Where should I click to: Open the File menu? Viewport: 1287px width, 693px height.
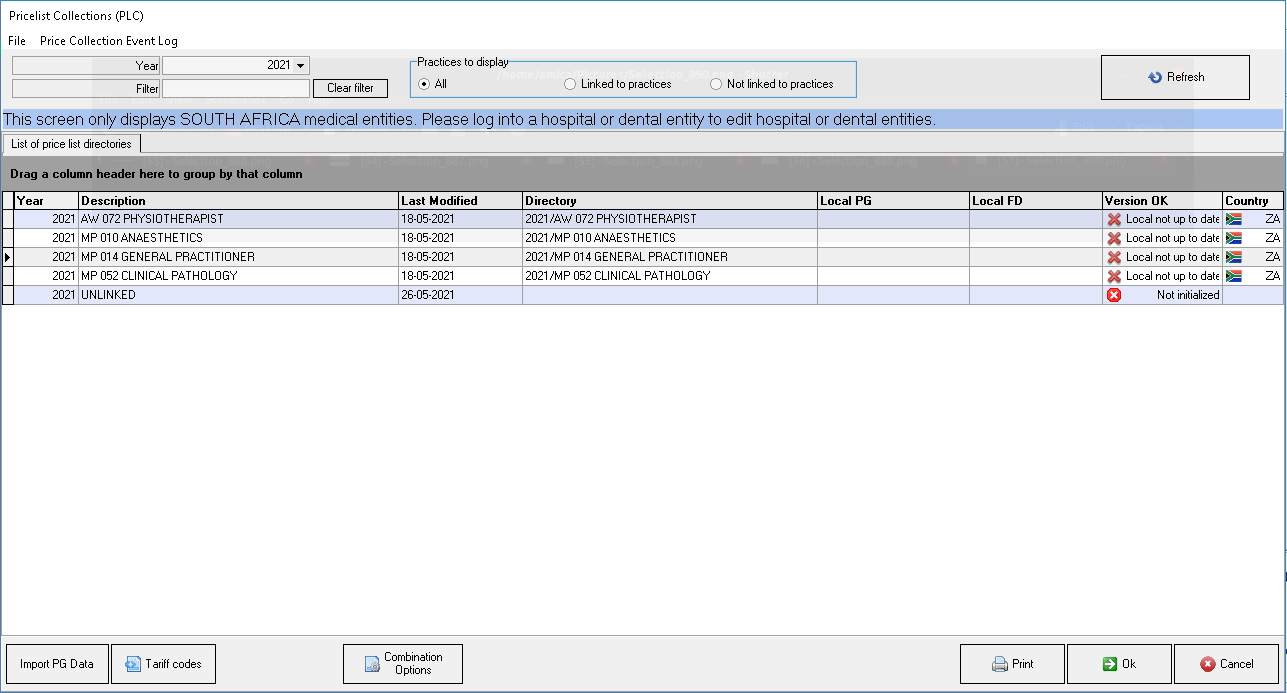click(x=17, y=41)
